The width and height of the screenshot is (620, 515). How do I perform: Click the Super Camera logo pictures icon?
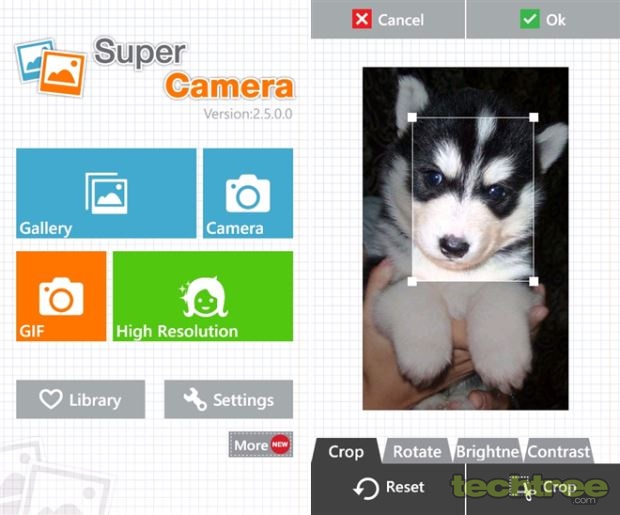tap(50, 67)
